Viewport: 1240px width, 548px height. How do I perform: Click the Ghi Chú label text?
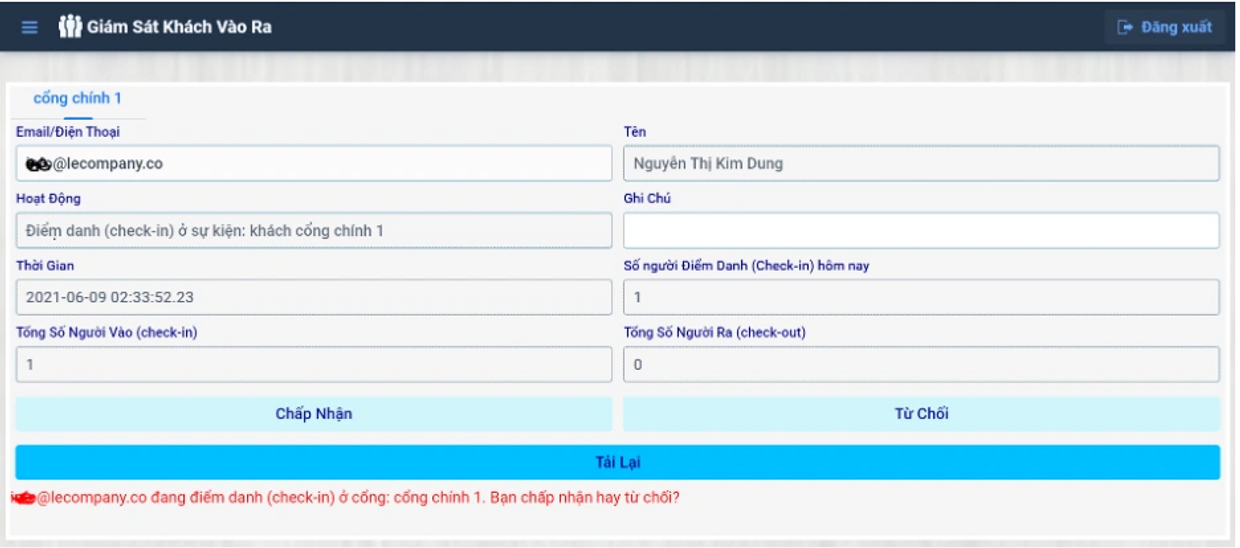[x=647, y=199]
